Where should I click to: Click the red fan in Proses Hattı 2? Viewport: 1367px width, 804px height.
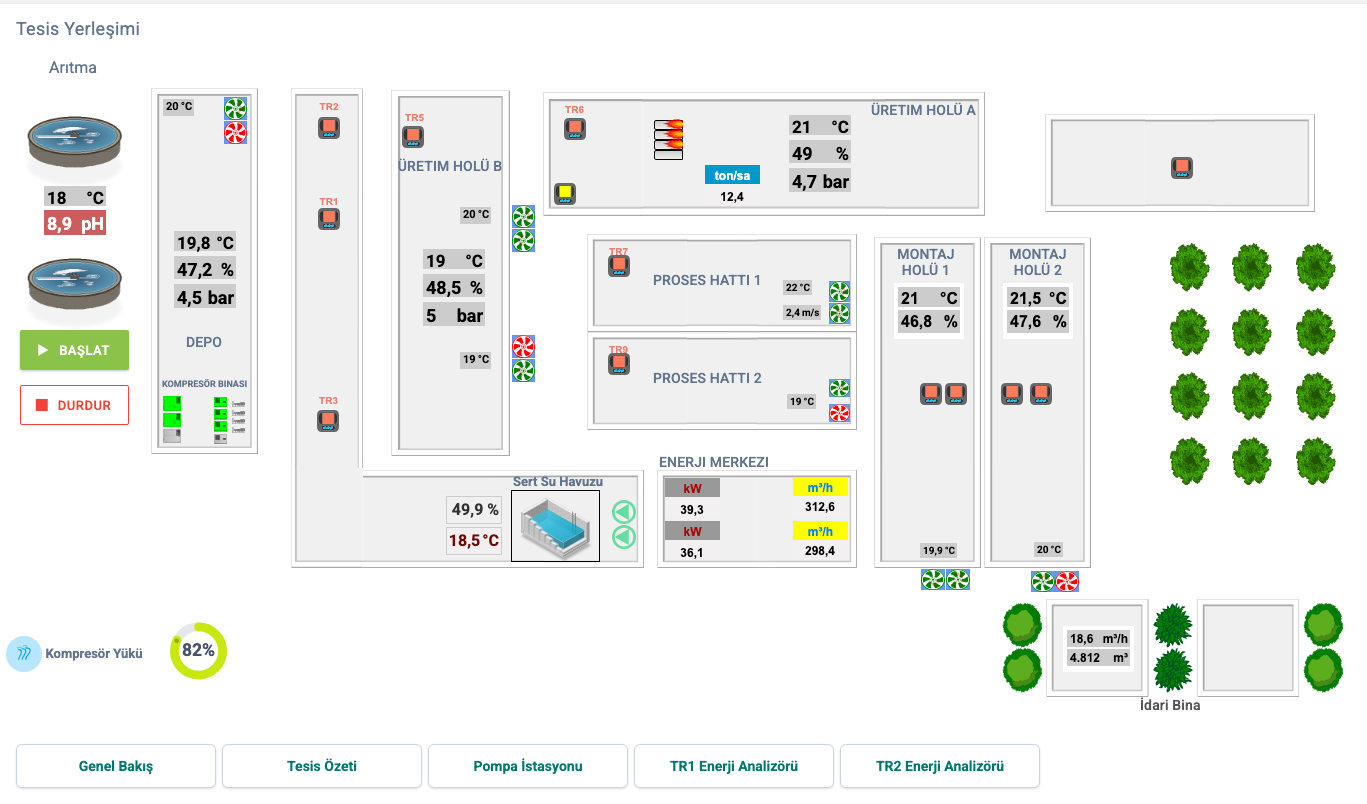point(840,412)
